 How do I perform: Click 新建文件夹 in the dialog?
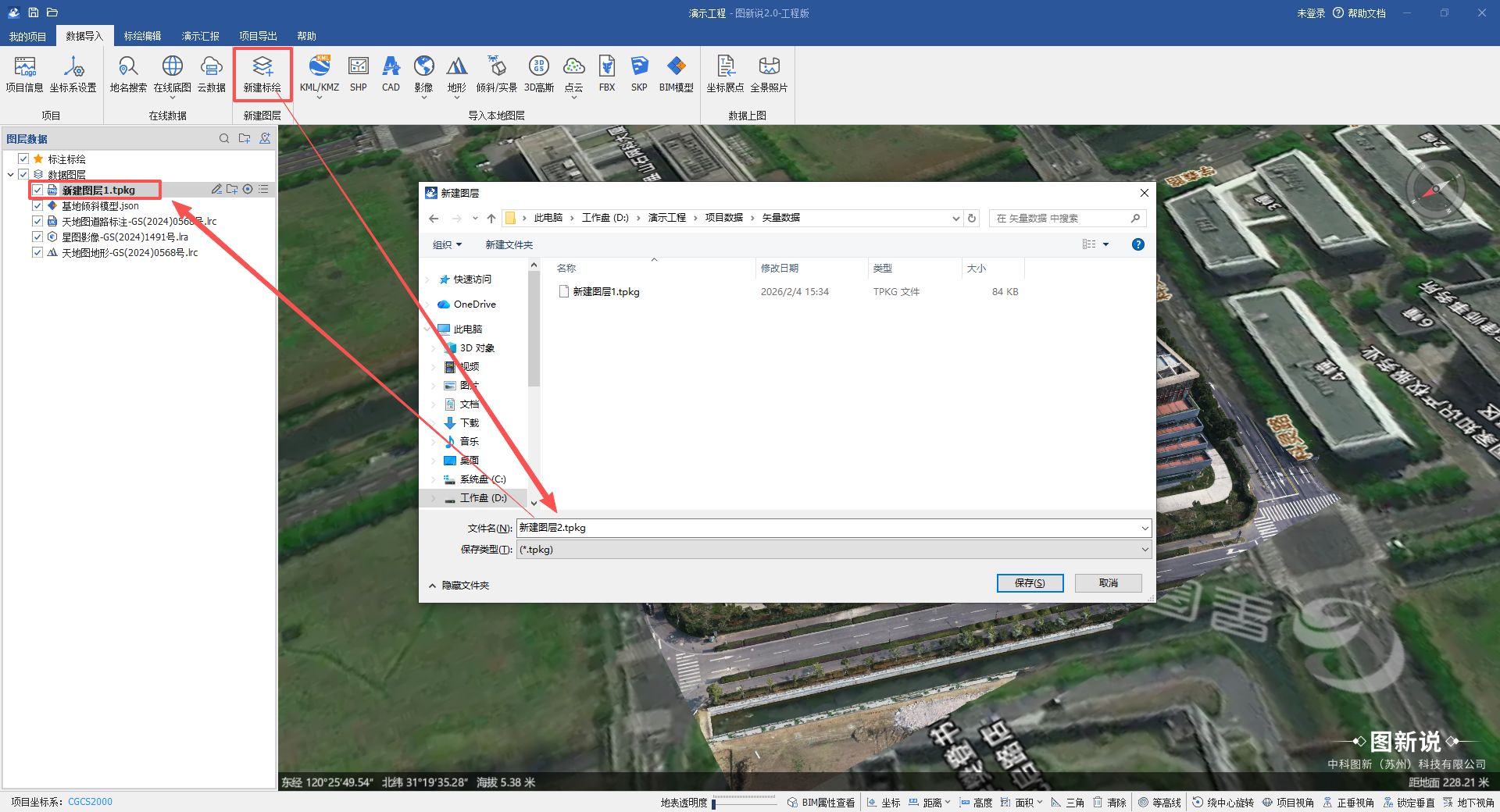[x=509, y=244]
